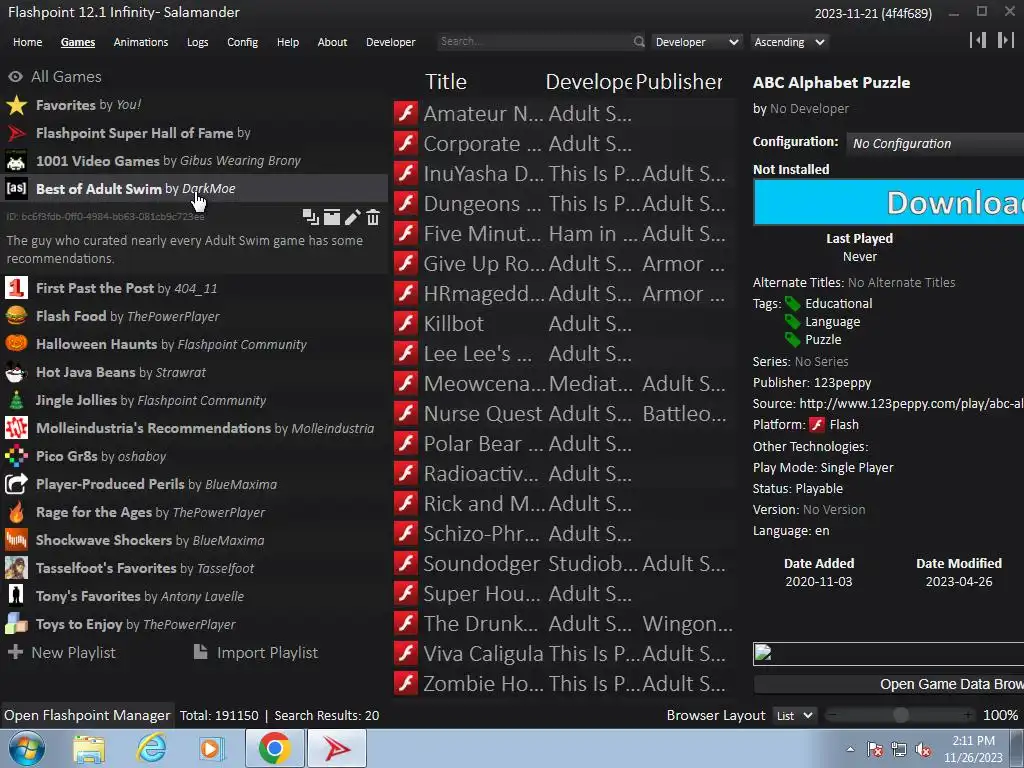
Task: Click the Halloween Haunts pumpkin icon
Action: [16, 344]
